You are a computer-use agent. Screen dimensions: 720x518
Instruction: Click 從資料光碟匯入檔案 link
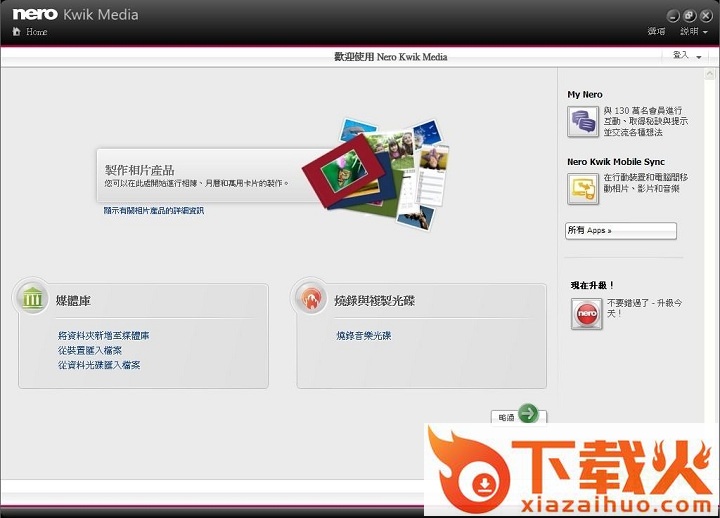(x=99, y=365)
